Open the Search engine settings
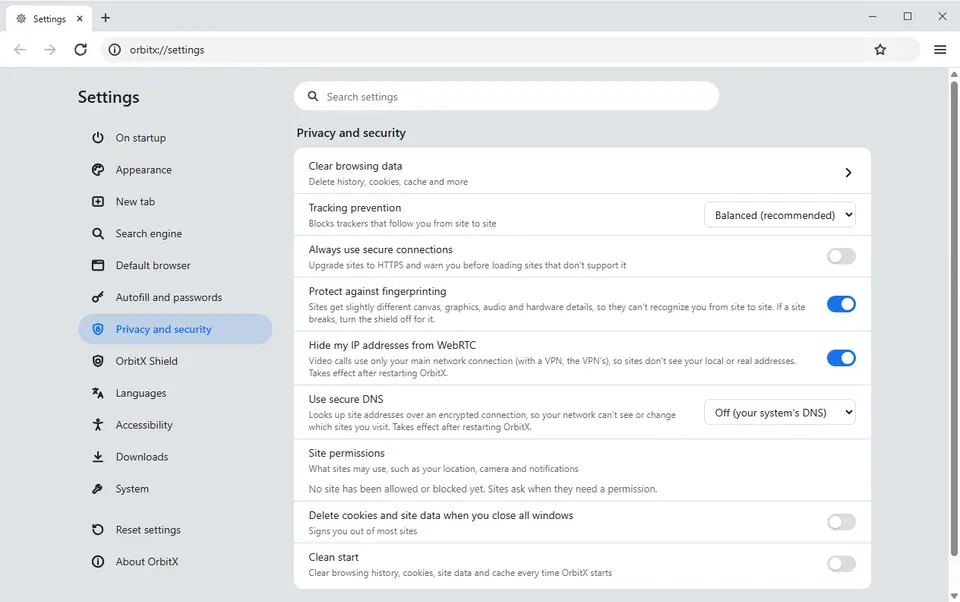The width and height of the screenshot is (960, 602). [175, 233]
